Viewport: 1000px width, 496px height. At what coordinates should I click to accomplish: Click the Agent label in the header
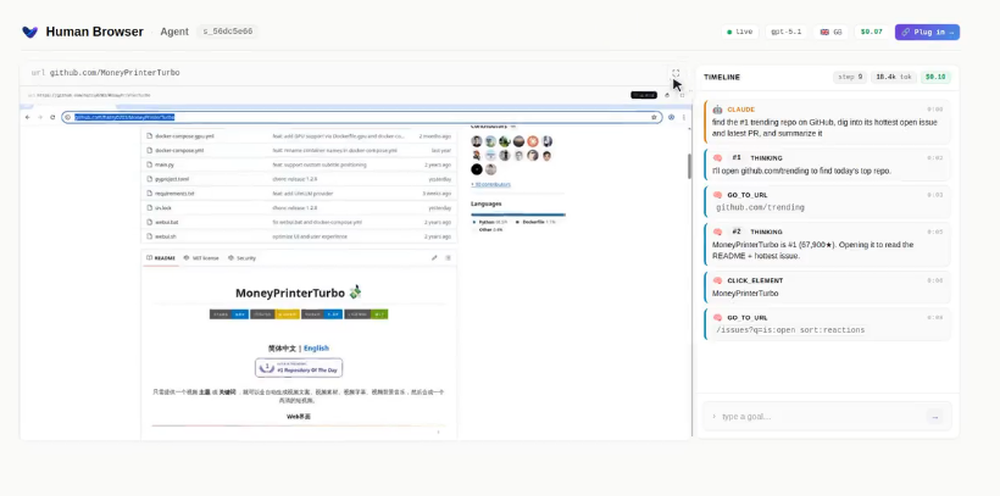174,32
